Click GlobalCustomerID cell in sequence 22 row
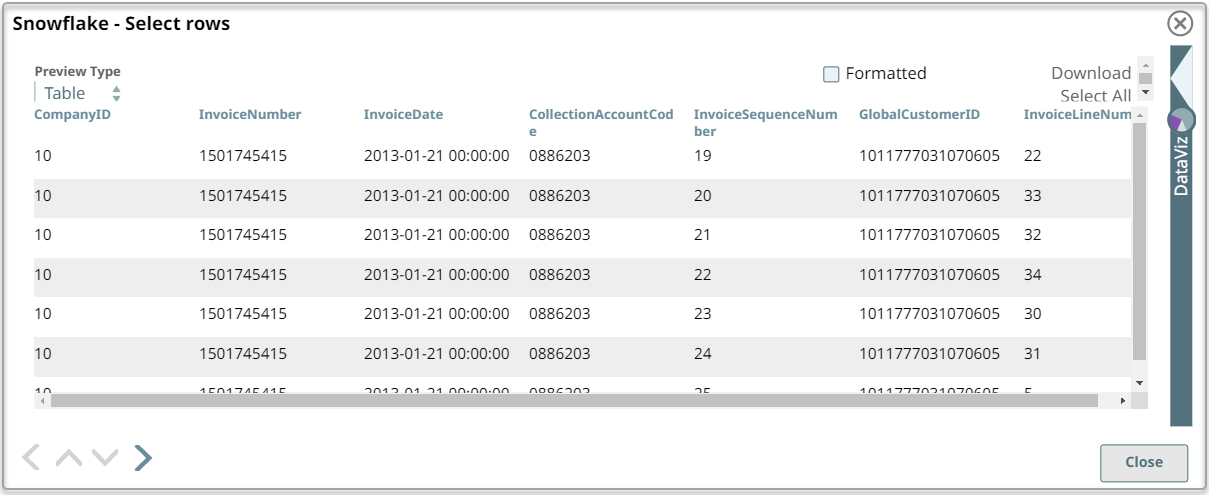 tap(929, 274)
